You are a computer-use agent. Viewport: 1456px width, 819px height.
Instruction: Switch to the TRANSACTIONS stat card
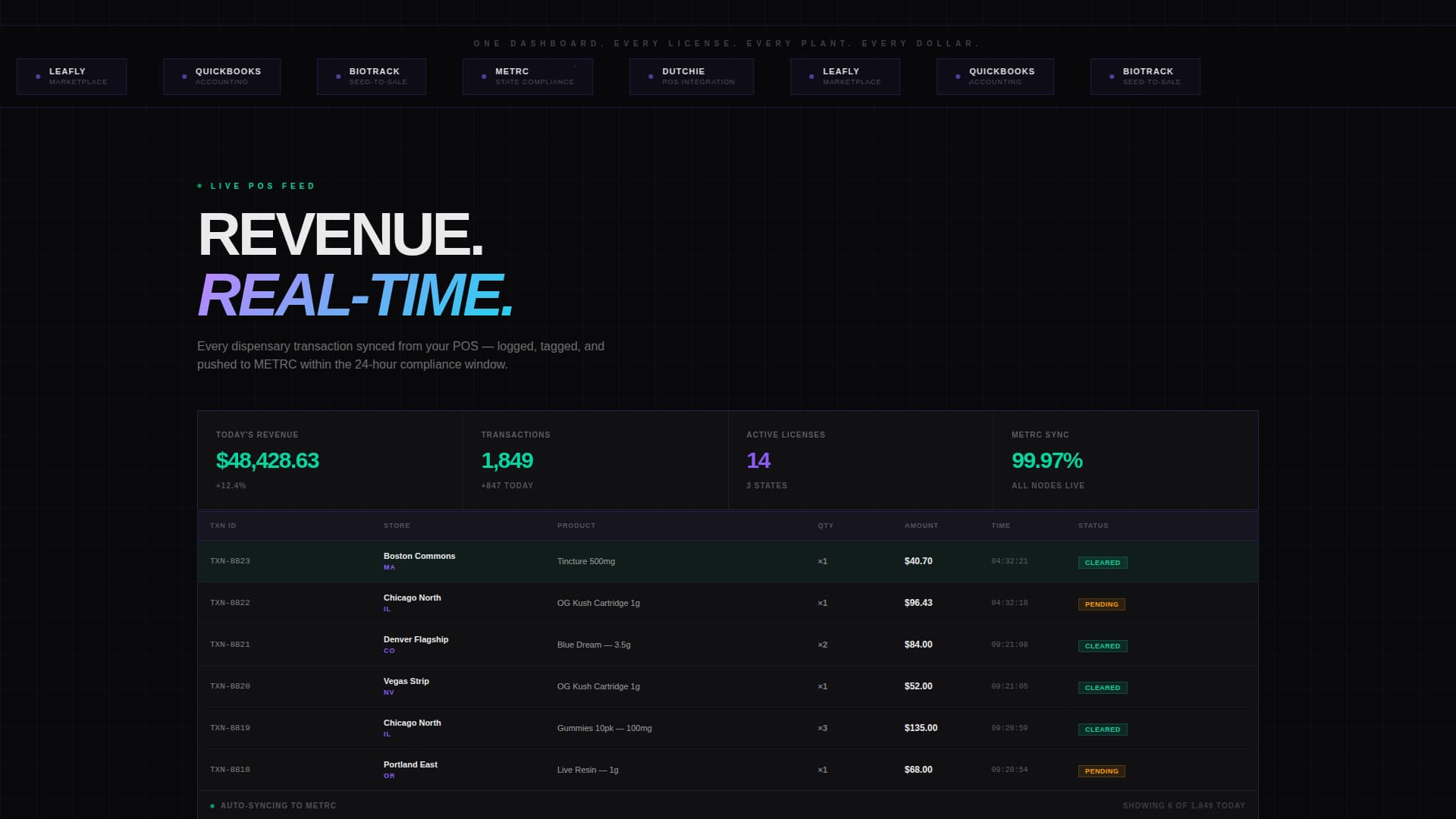[595, 460]
